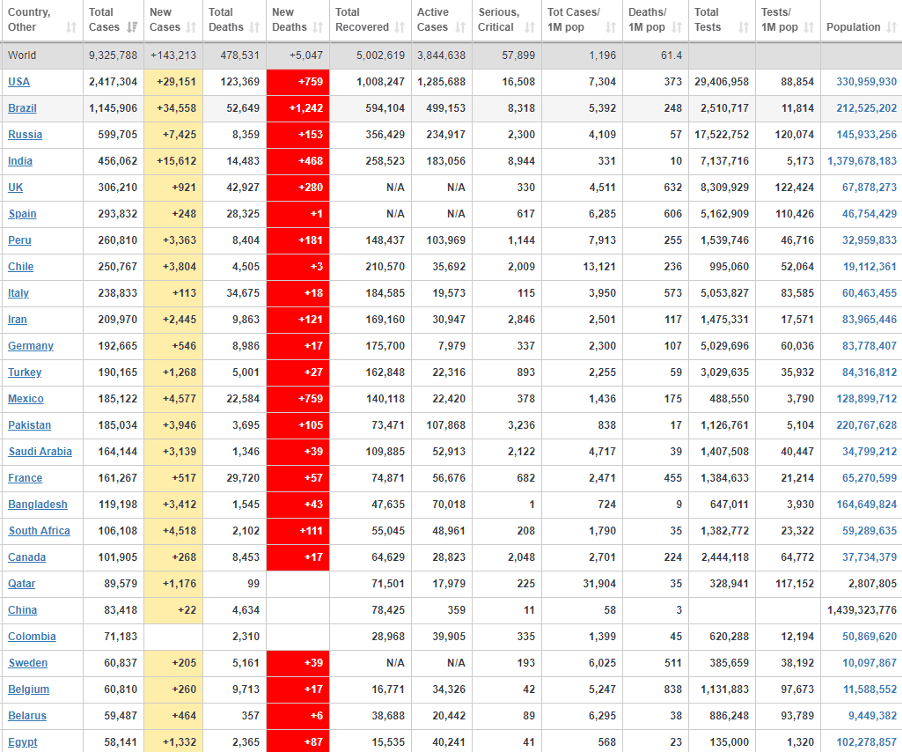Select the Egypt link
The image size is (902, 752).
pyautogui.click(x=23, y=743)
